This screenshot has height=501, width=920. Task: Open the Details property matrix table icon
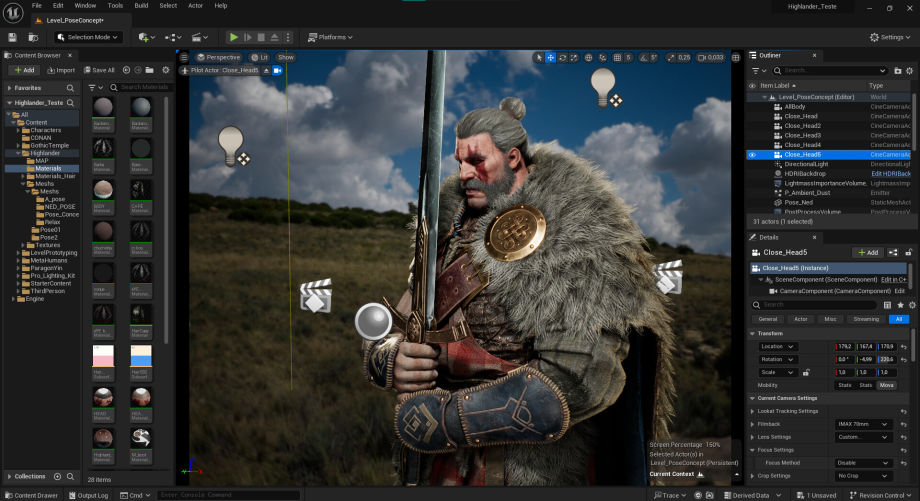coord(887,305)
